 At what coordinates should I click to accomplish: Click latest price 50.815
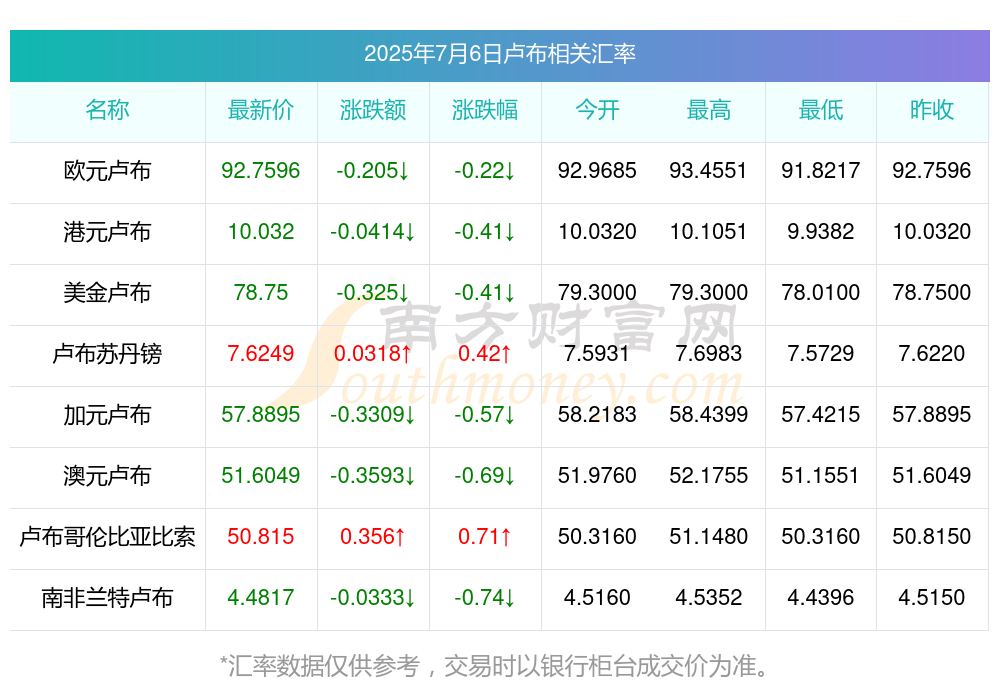[261, 537]
